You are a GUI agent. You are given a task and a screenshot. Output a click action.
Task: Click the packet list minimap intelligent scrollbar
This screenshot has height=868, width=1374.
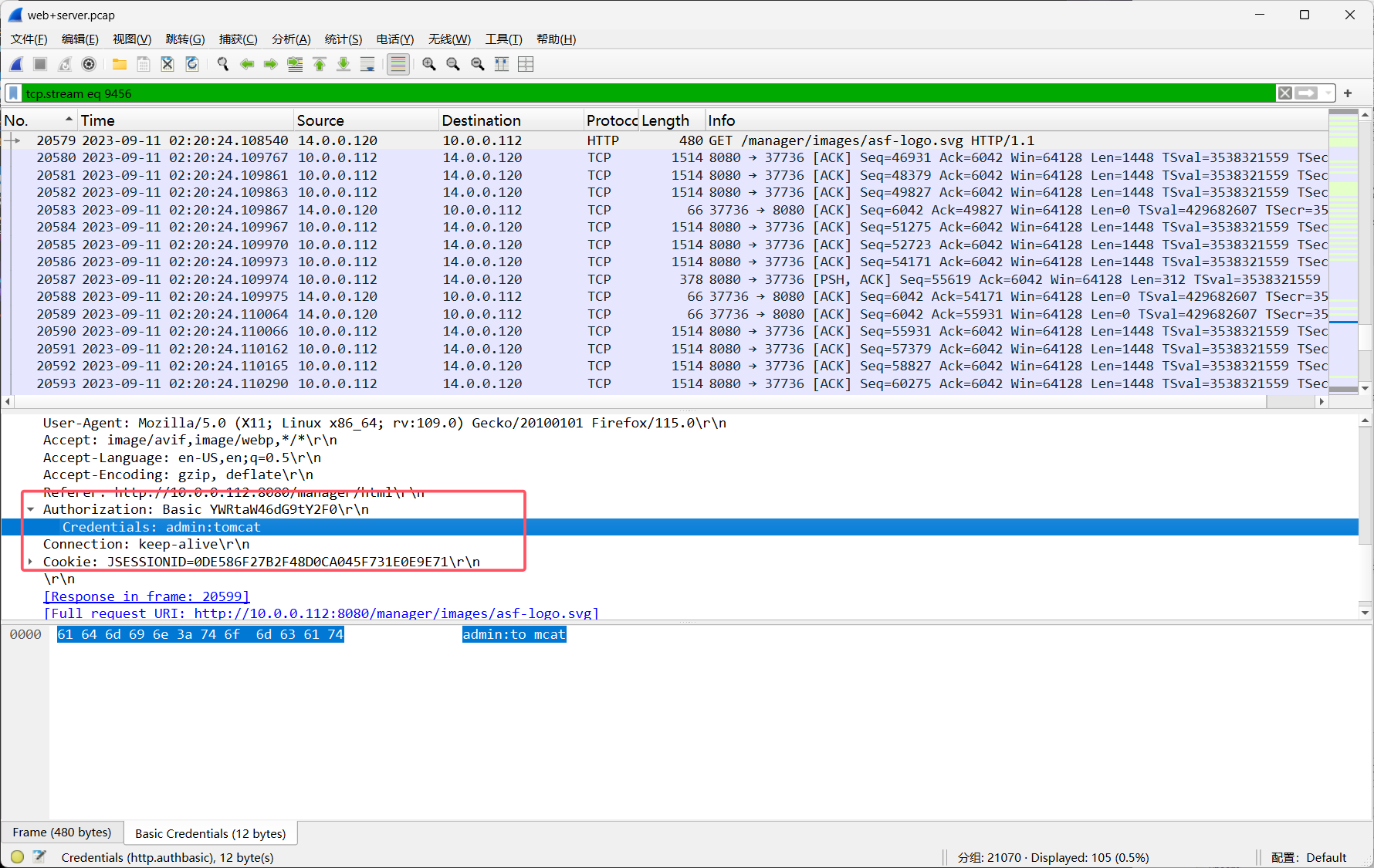pos(1343,251)
